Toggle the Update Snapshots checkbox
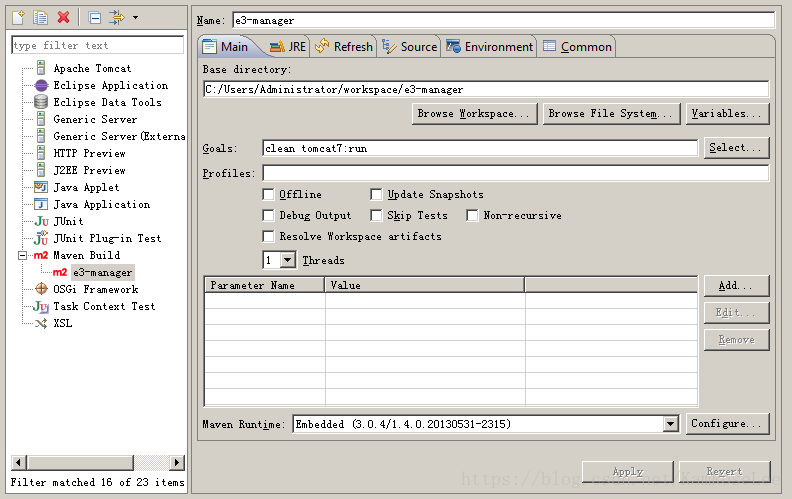The width and height of the screenshot is (792, 499). pos(376,194)
